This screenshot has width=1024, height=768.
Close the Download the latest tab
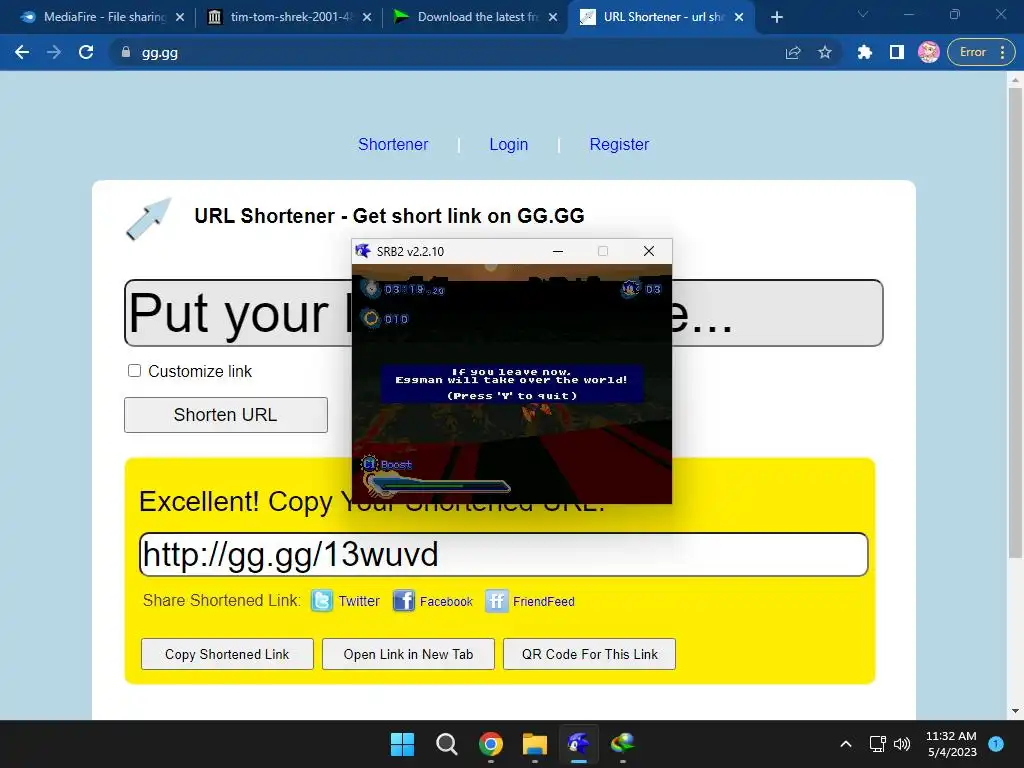click(552, 17)
